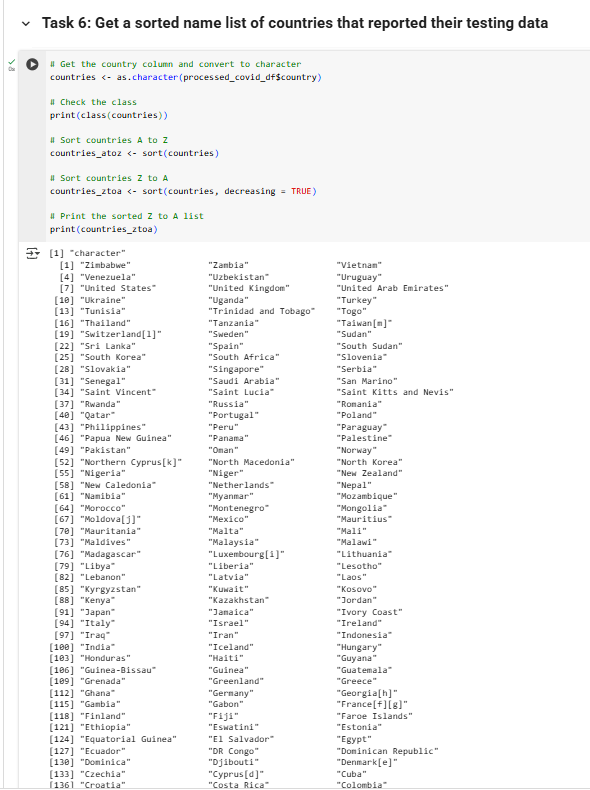The width and height of the screenshot is (590, 790).
Task: Click "Dominican Republic" output entry
Action: [387, 751]
